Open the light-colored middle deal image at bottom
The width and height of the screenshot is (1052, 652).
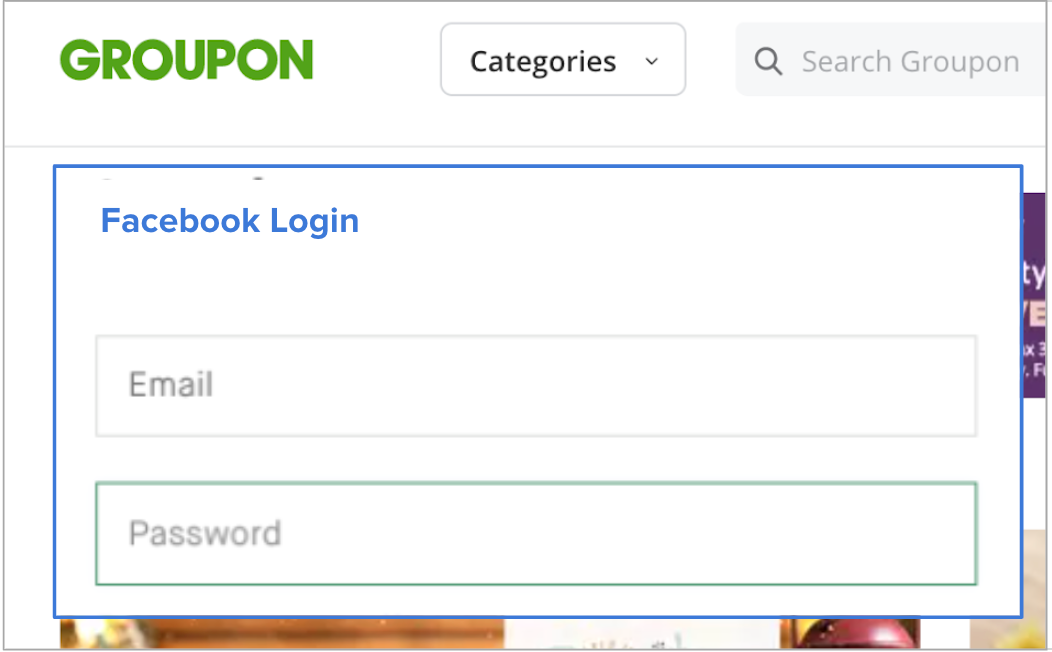[641, 633]
